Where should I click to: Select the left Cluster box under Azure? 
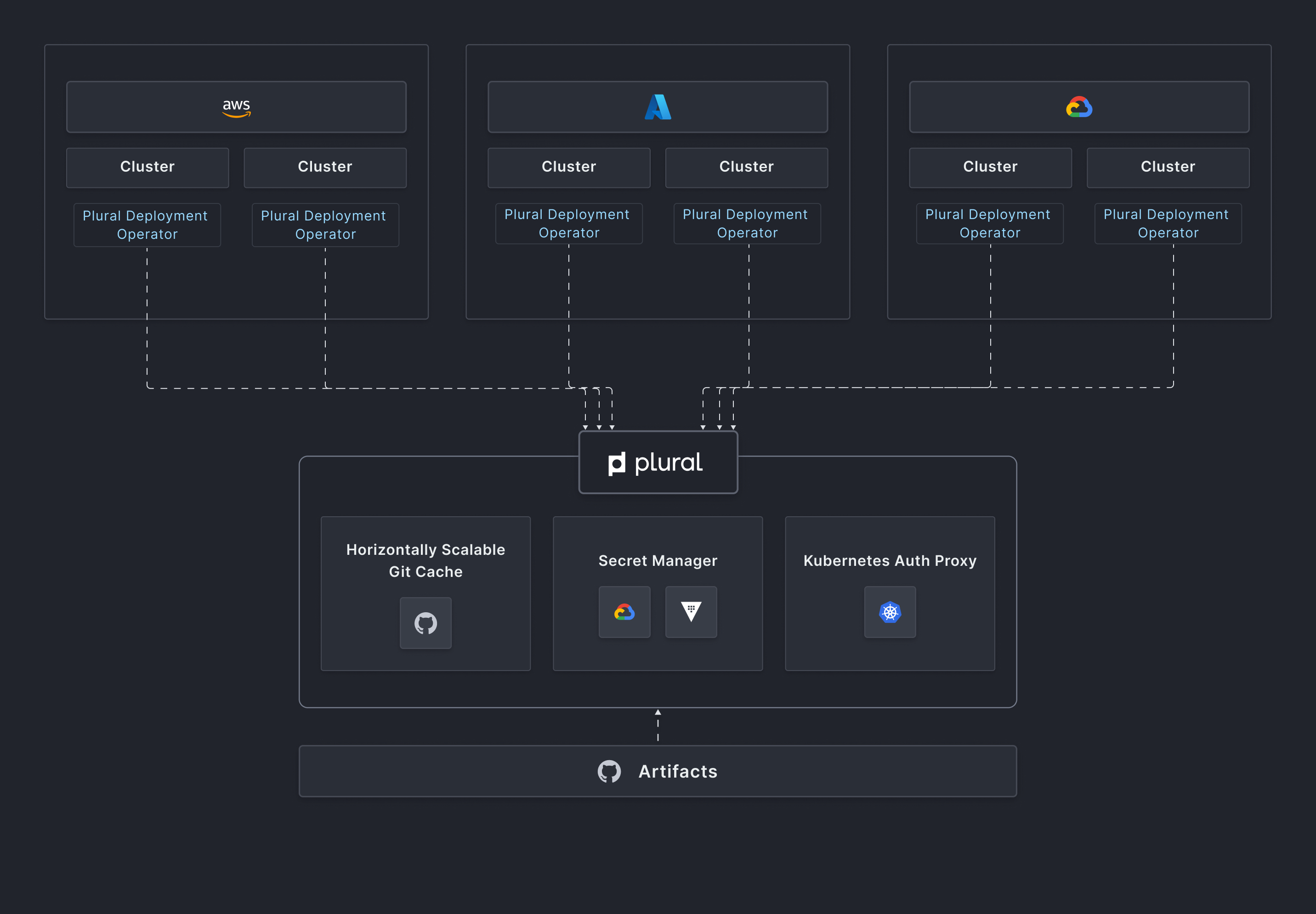[569, 167]
